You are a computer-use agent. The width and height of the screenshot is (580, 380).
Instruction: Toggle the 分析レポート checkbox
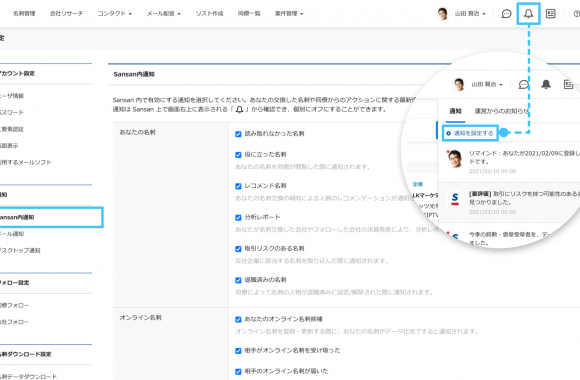coord(238,218)
